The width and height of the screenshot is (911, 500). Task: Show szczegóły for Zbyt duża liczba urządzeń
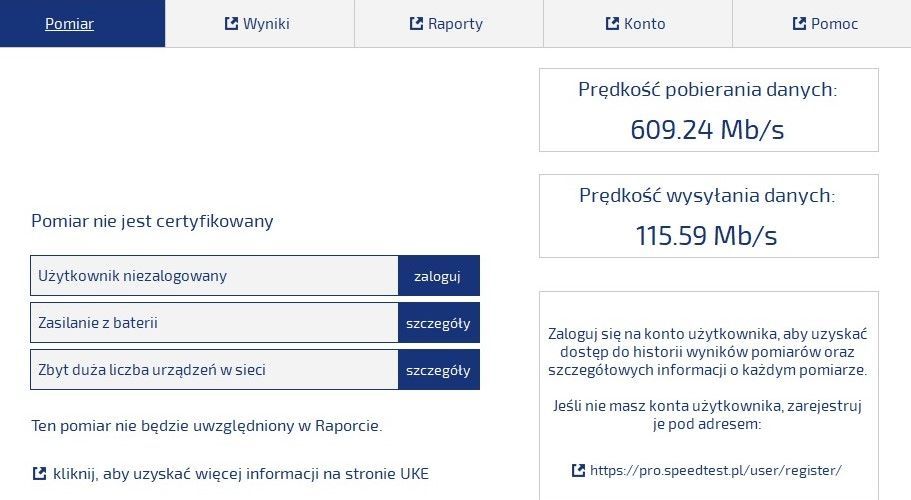(x=438, y=370)
